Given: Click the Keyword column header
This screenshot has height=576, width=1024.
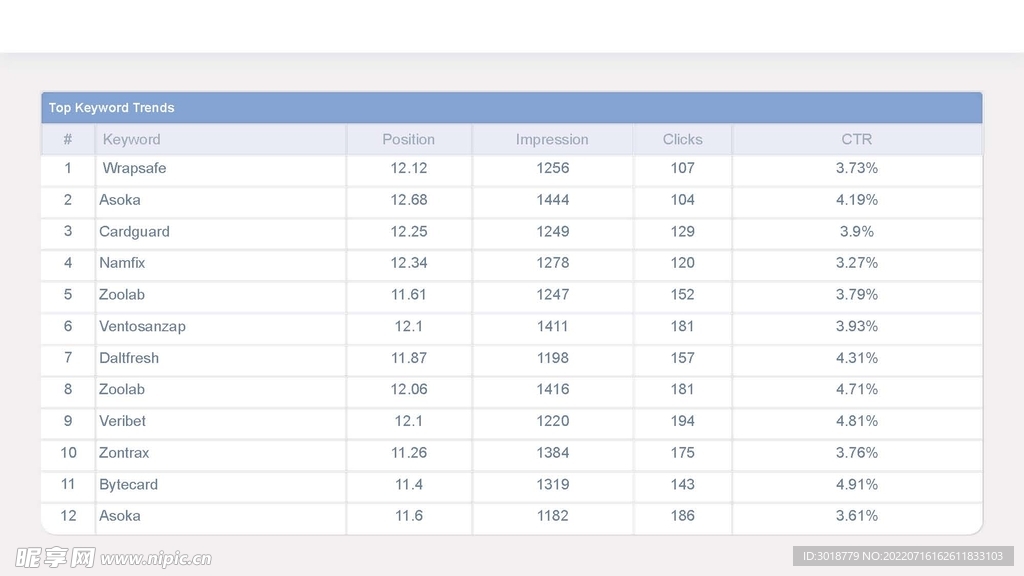Looking at the screenshot, I should (131, 140).
